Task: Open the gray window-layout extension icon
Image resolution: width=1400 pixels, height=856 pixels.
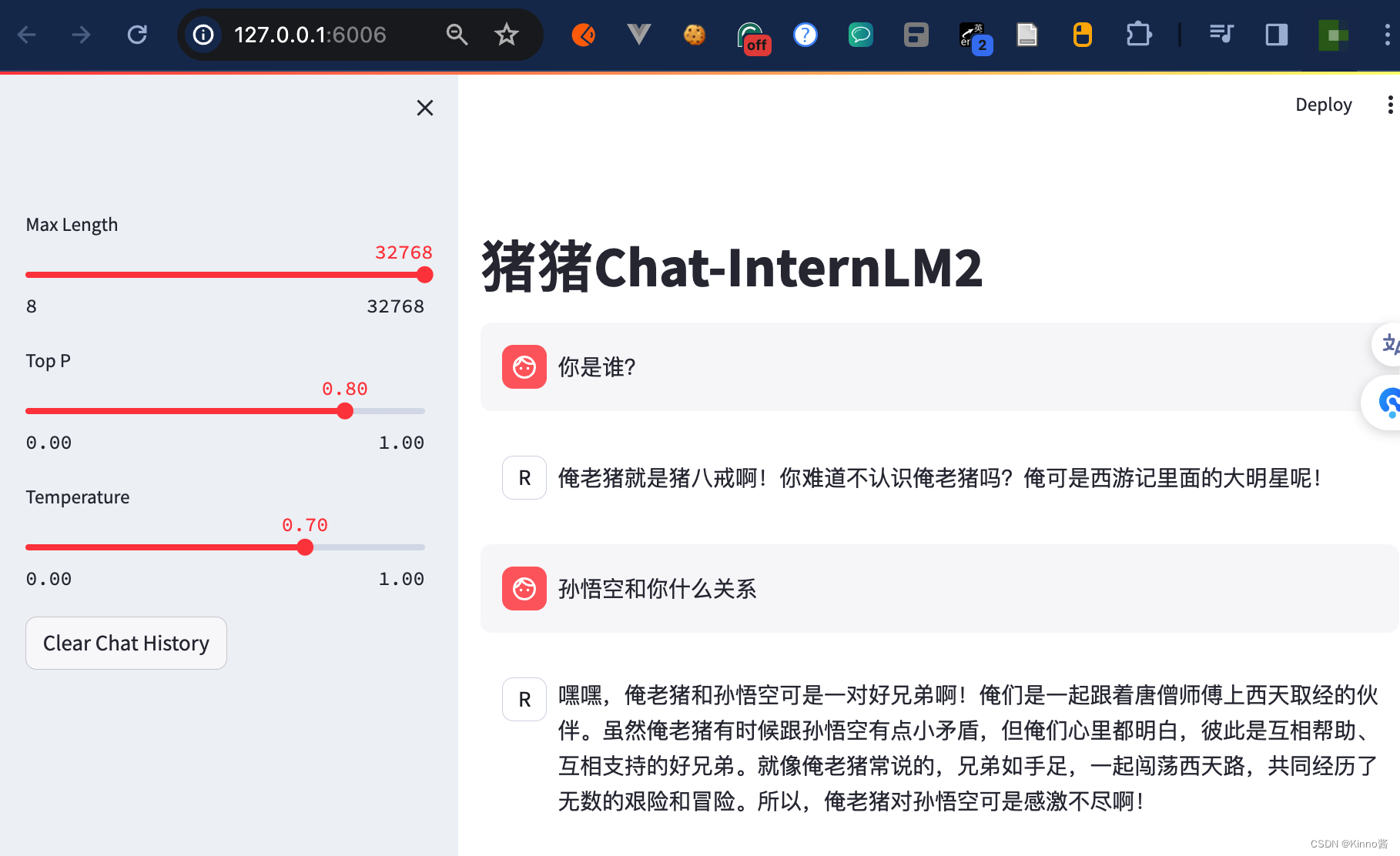Action: tap(916, 35)
